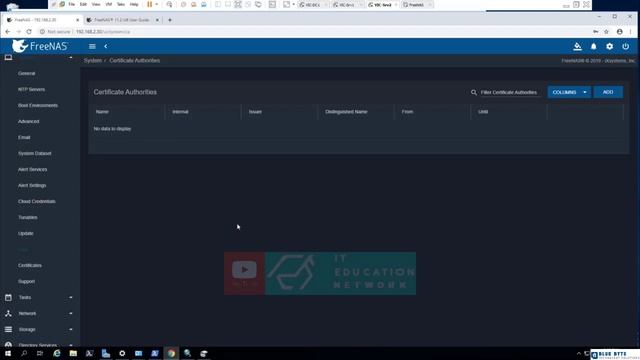Open Boot Environments in sidebar
Viewport: 640px width, 360px height.
[x=38, y=105]
